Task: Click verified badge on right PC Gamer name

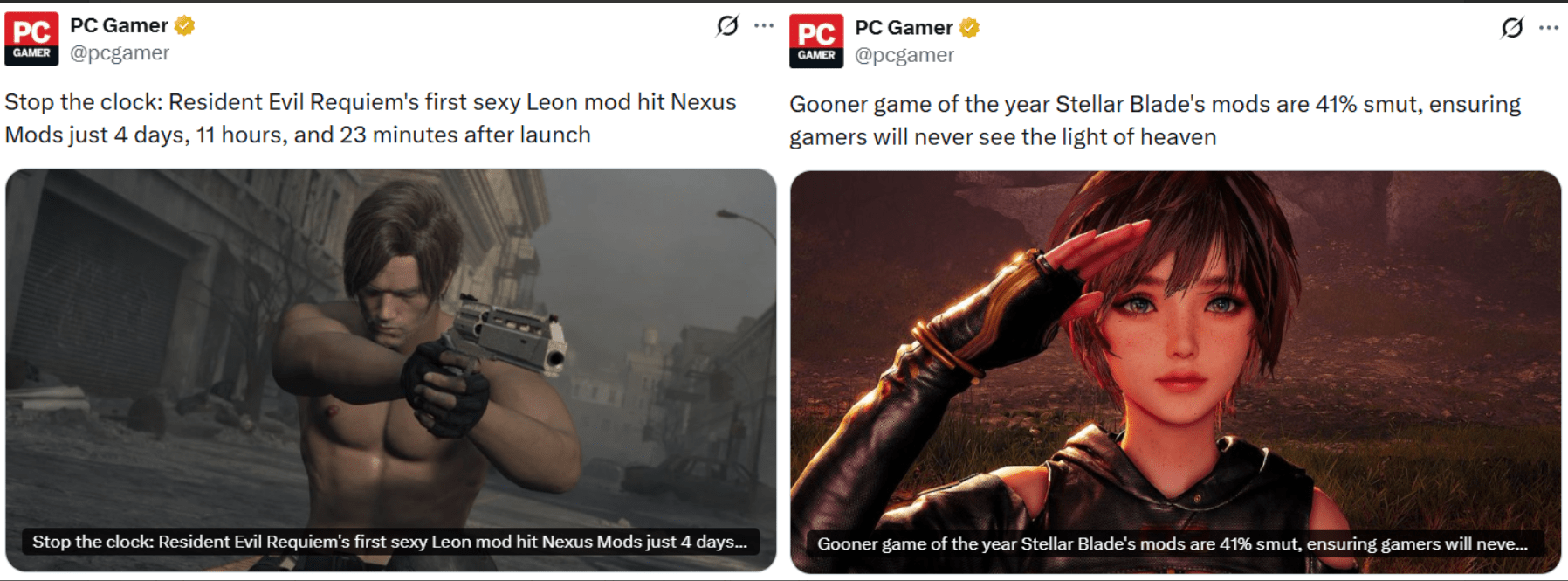Action: (x=969, y=28)
